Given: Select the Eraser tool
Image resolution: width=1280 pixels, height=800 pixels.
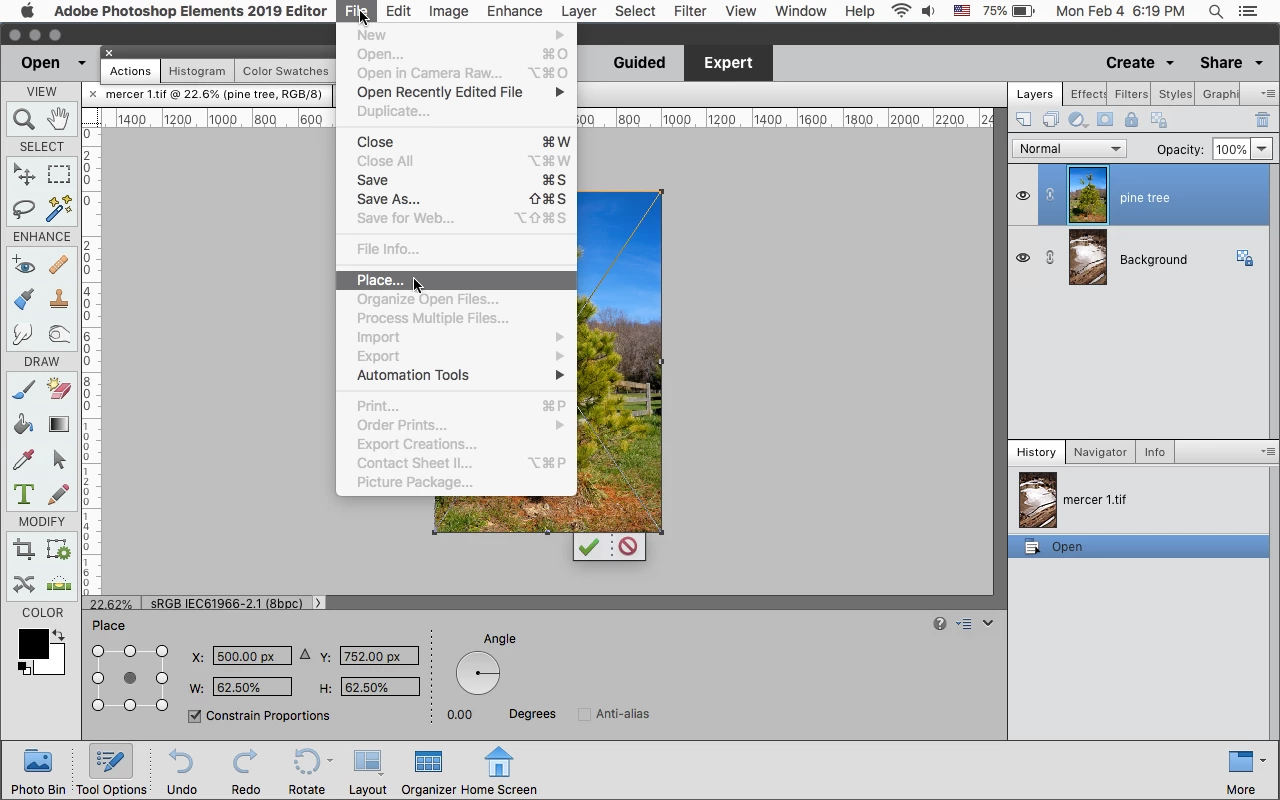Looking at the screenshot, I should [59, 390].
